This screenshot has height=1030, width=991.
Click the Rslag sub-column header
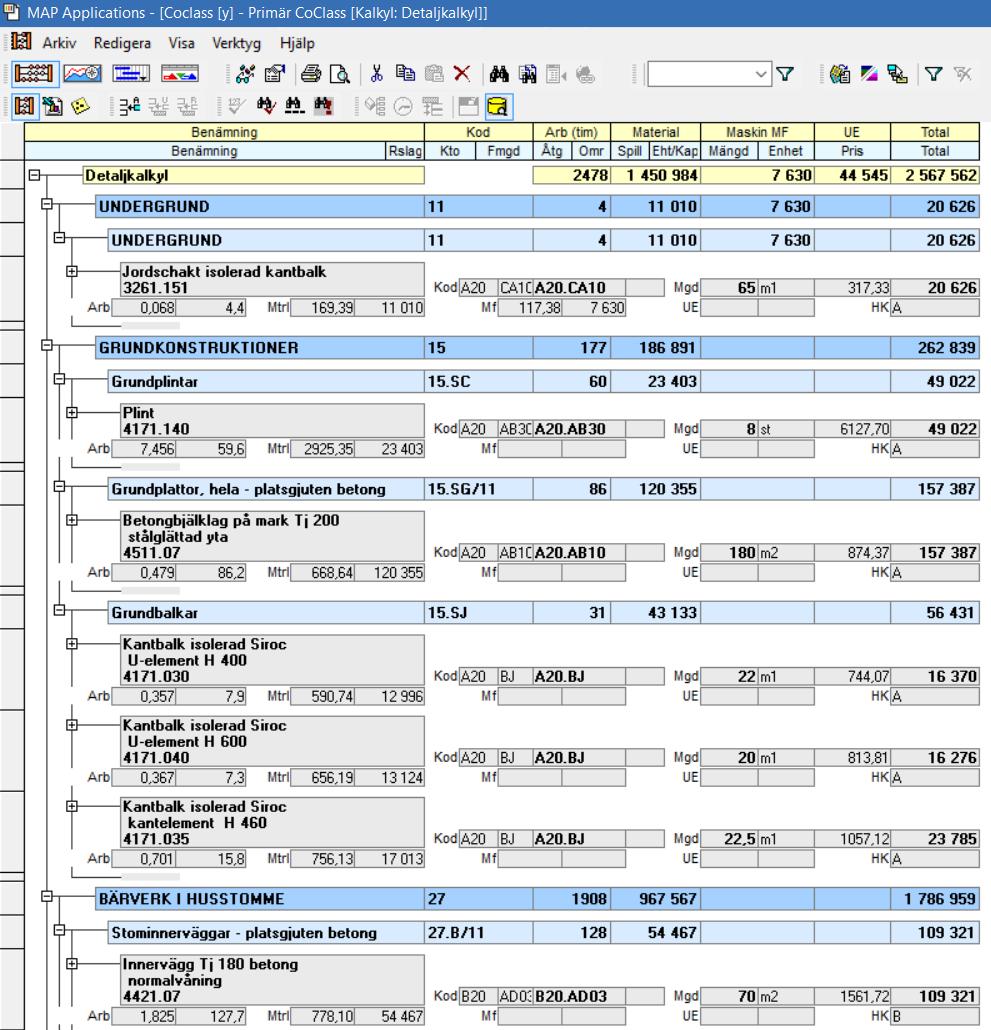pyautogui.click(x=405, y=151)
